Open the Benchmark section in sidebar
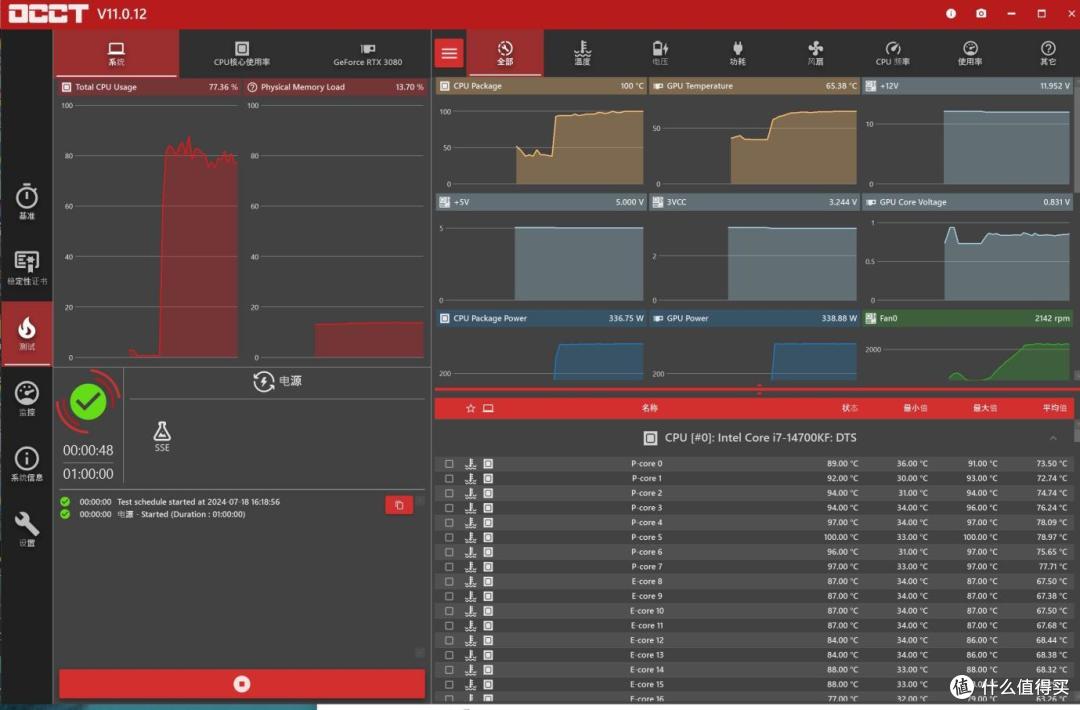The width and height of the screenshot is (1080, 710). pos(26,201)
